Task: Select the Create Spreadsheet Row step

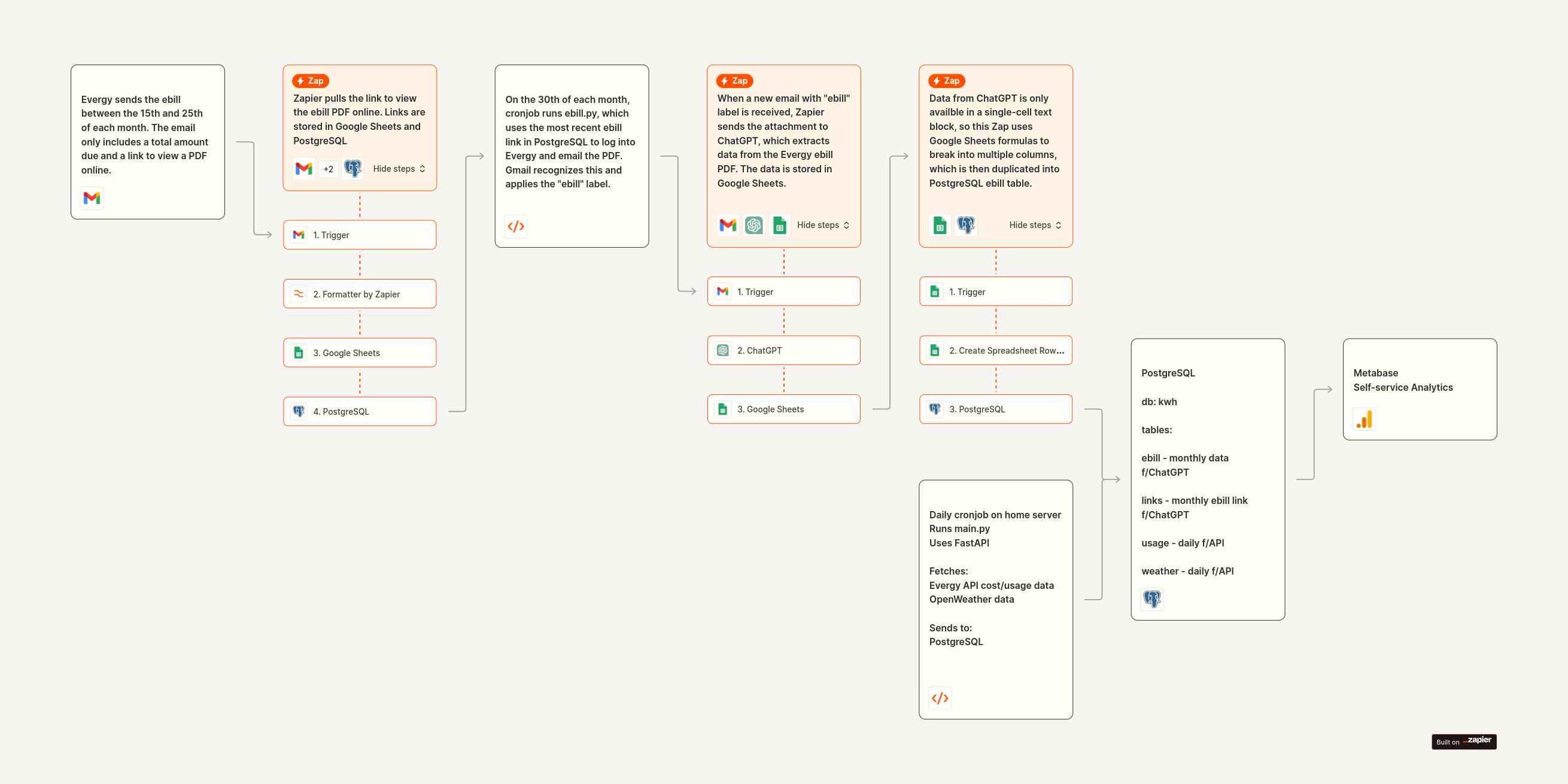Action: (x=995, y=351)
